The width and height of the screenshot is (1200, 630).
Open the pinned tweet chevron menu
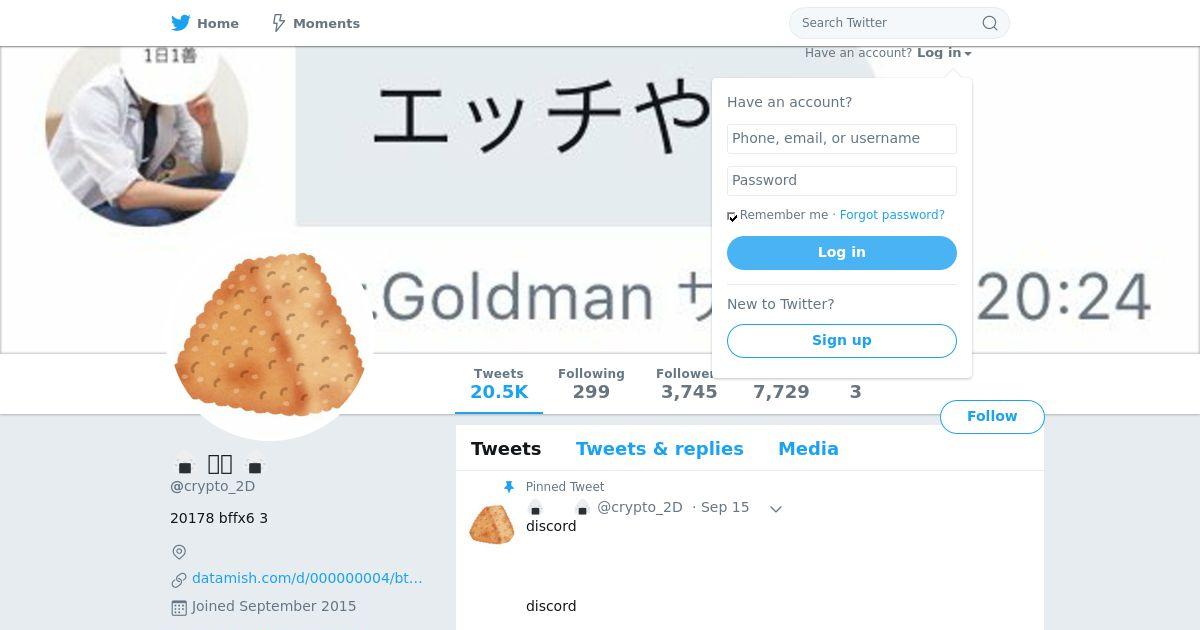tap(775, 509)
